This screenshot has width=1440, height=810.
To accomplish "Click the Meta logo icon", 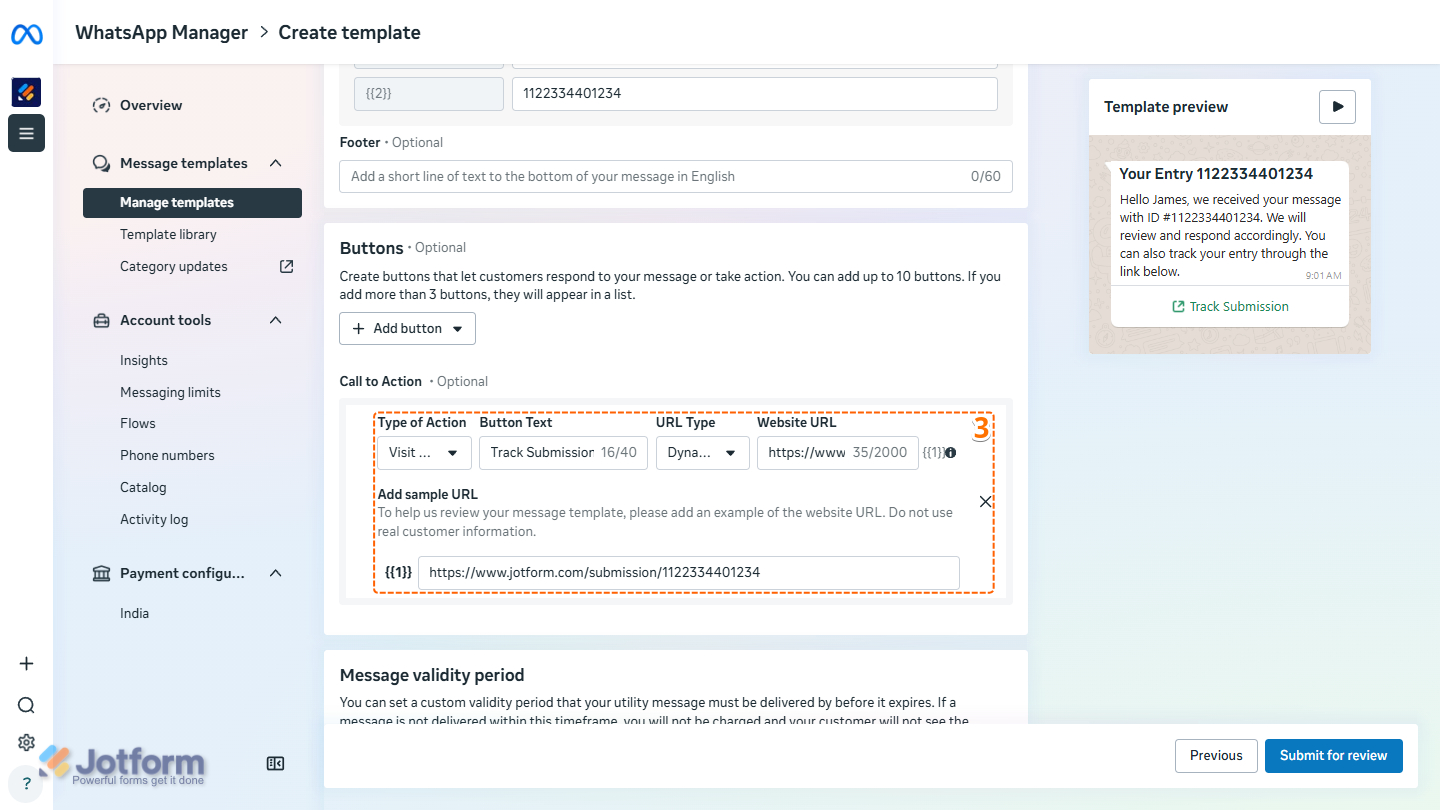I will click(x=26, y=34).
